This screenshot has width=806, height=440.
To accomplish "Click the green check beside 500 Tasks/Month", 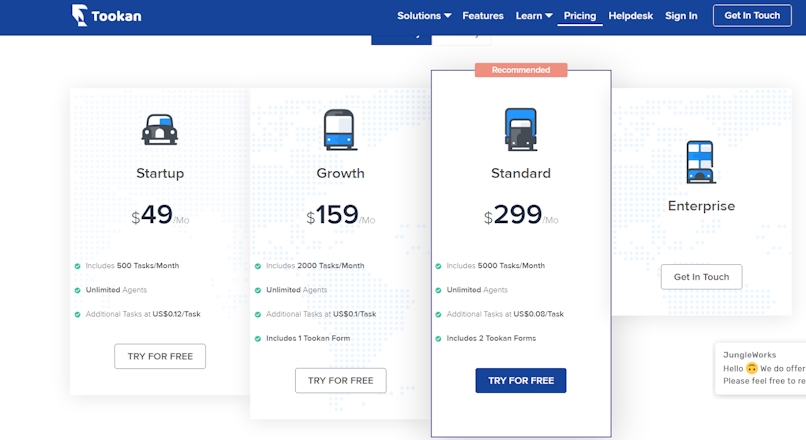I will click(x=78, y=266).
